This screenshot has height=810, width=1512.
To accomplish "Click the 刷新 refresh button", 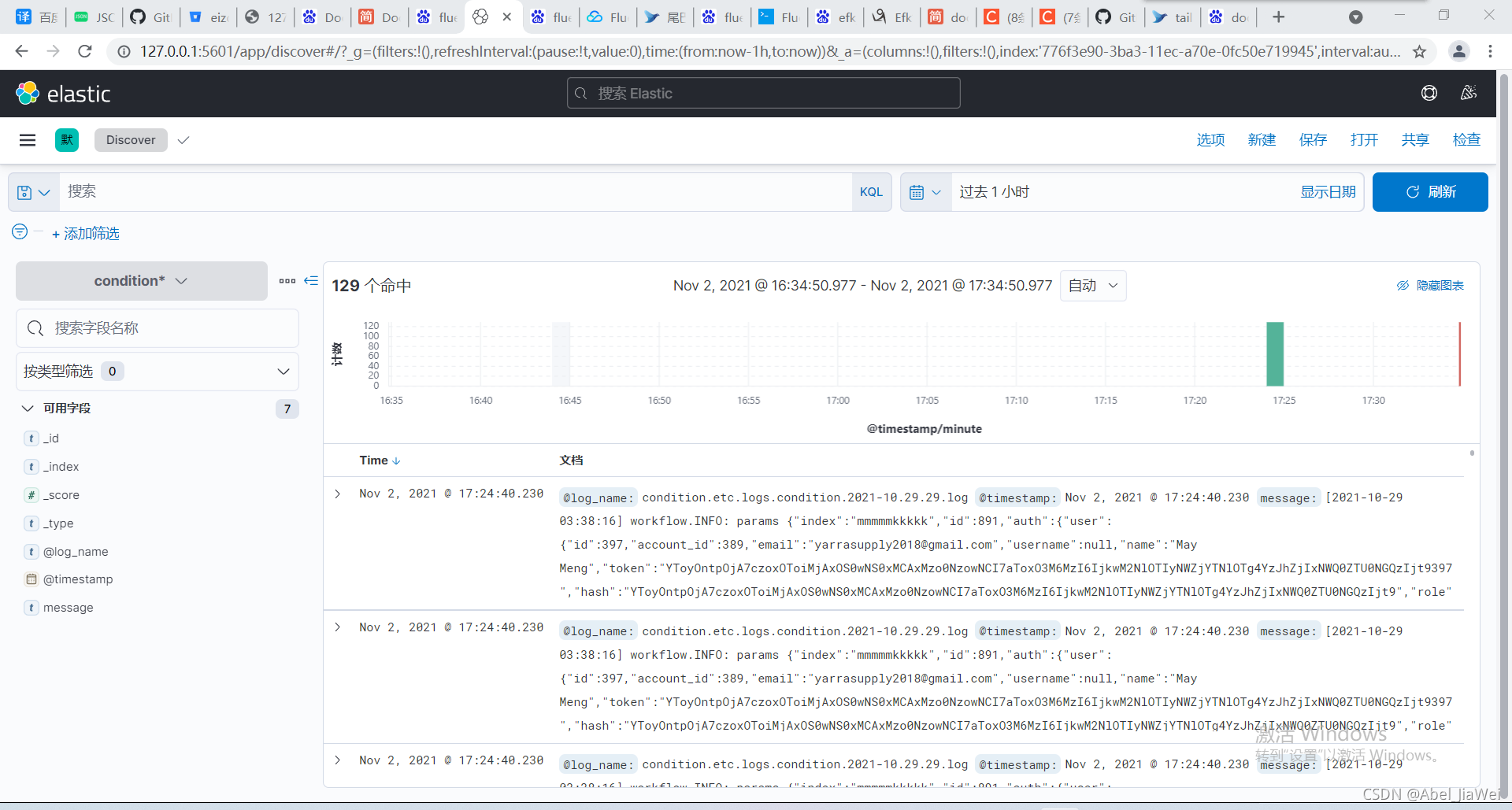I will 1430,192.
